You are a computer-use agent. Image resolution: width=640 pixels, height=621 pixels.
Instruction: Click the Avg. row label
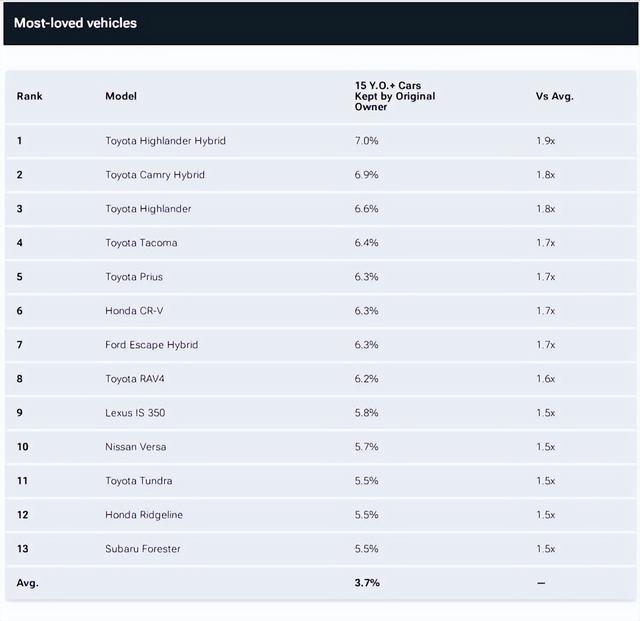pyautogui.click(x=27, y=583)
